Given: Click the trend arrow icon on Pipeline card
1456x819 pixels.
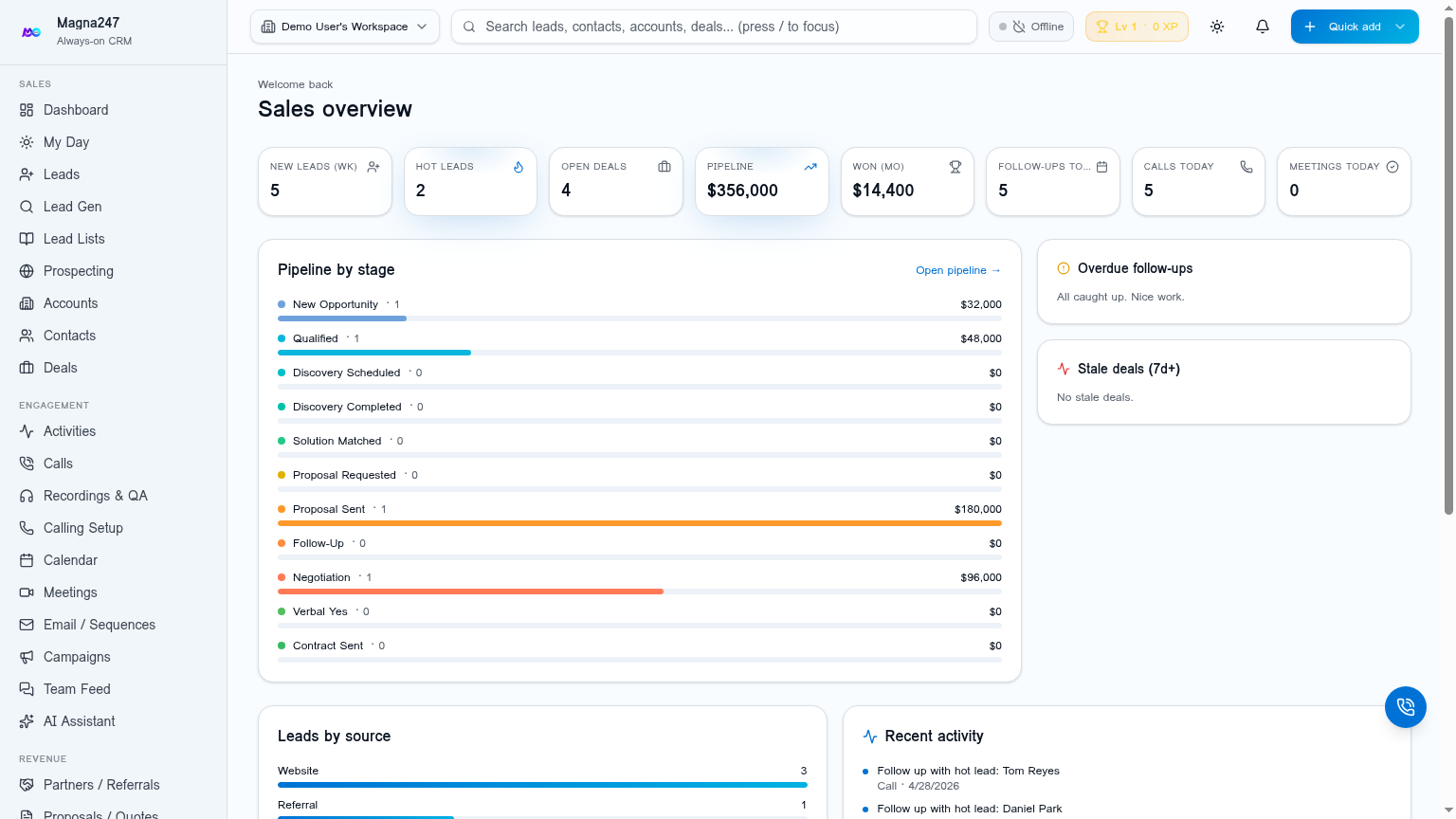Looking at the screenshot, I should (x=810, y=167).
